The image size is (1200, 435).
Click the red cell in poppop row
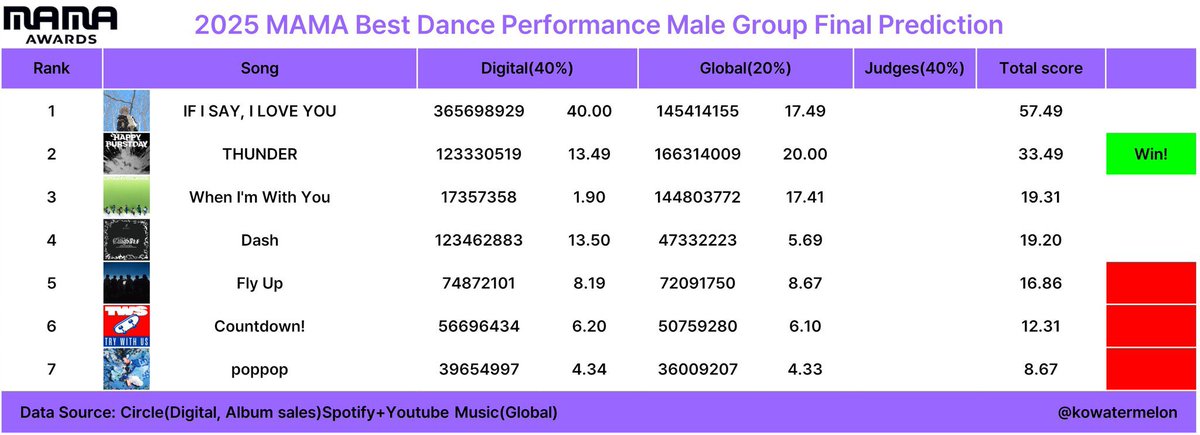(1151, 369)
